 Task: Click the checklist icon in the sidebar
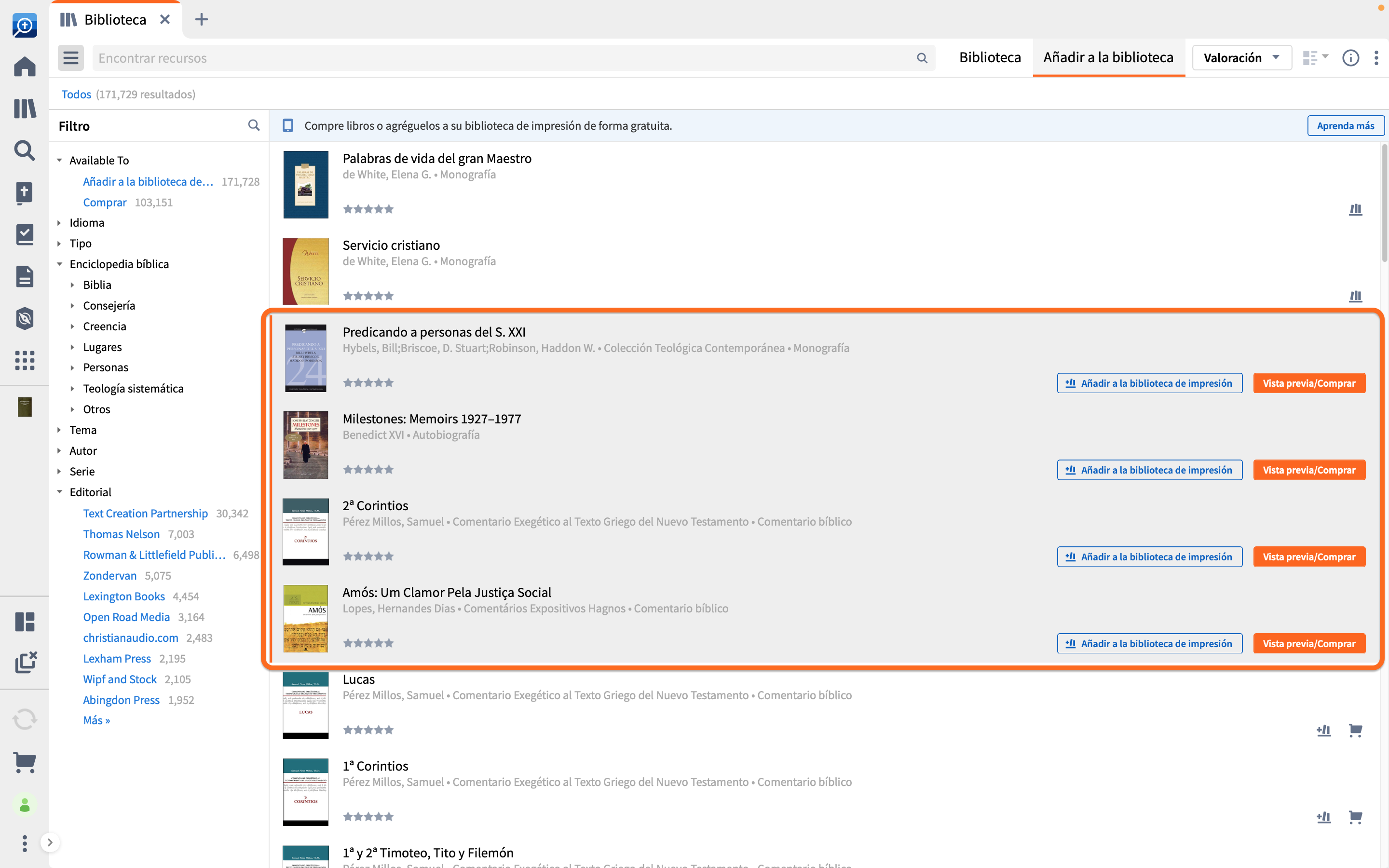(25, 234)
